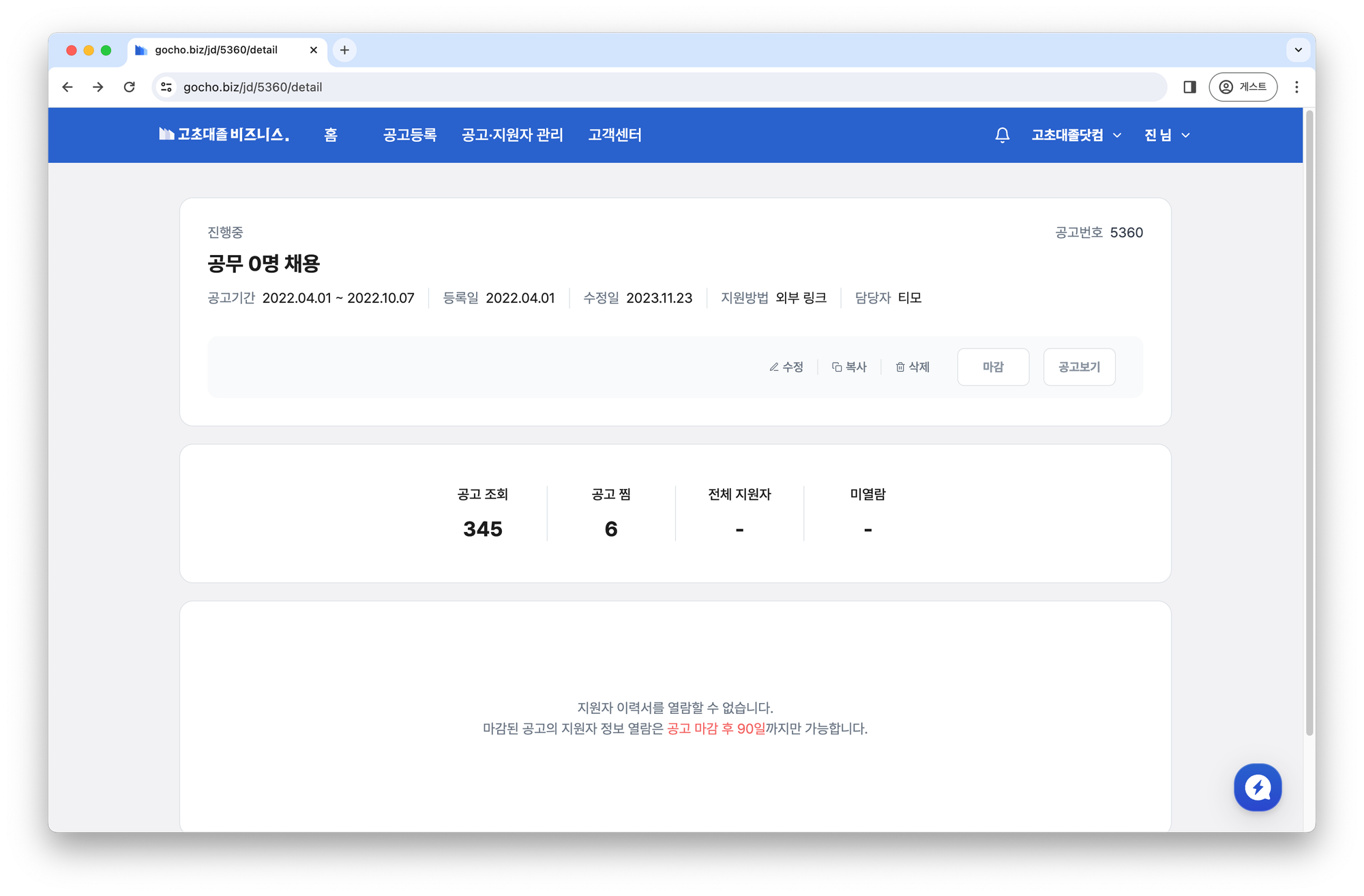1364x896 pixels.
Task: Open the browser three-dot menu
Action: [1296, 87]
